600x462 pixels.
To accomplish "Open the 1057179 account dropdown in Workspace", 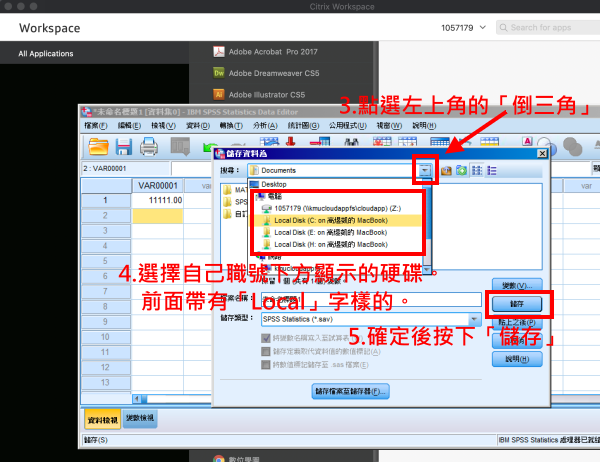I will coord(463,28).
